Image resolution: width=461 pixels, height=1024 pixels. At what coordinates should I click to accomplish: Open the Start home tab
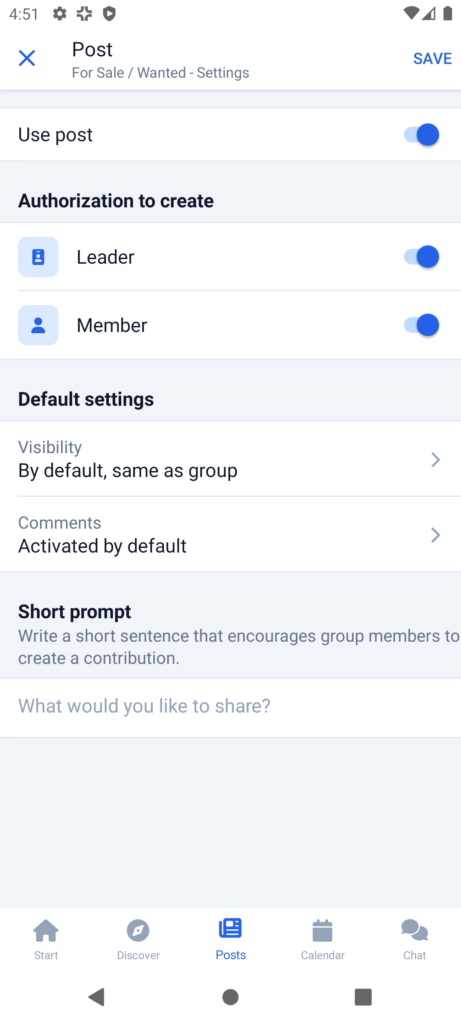tap(46, 939)
